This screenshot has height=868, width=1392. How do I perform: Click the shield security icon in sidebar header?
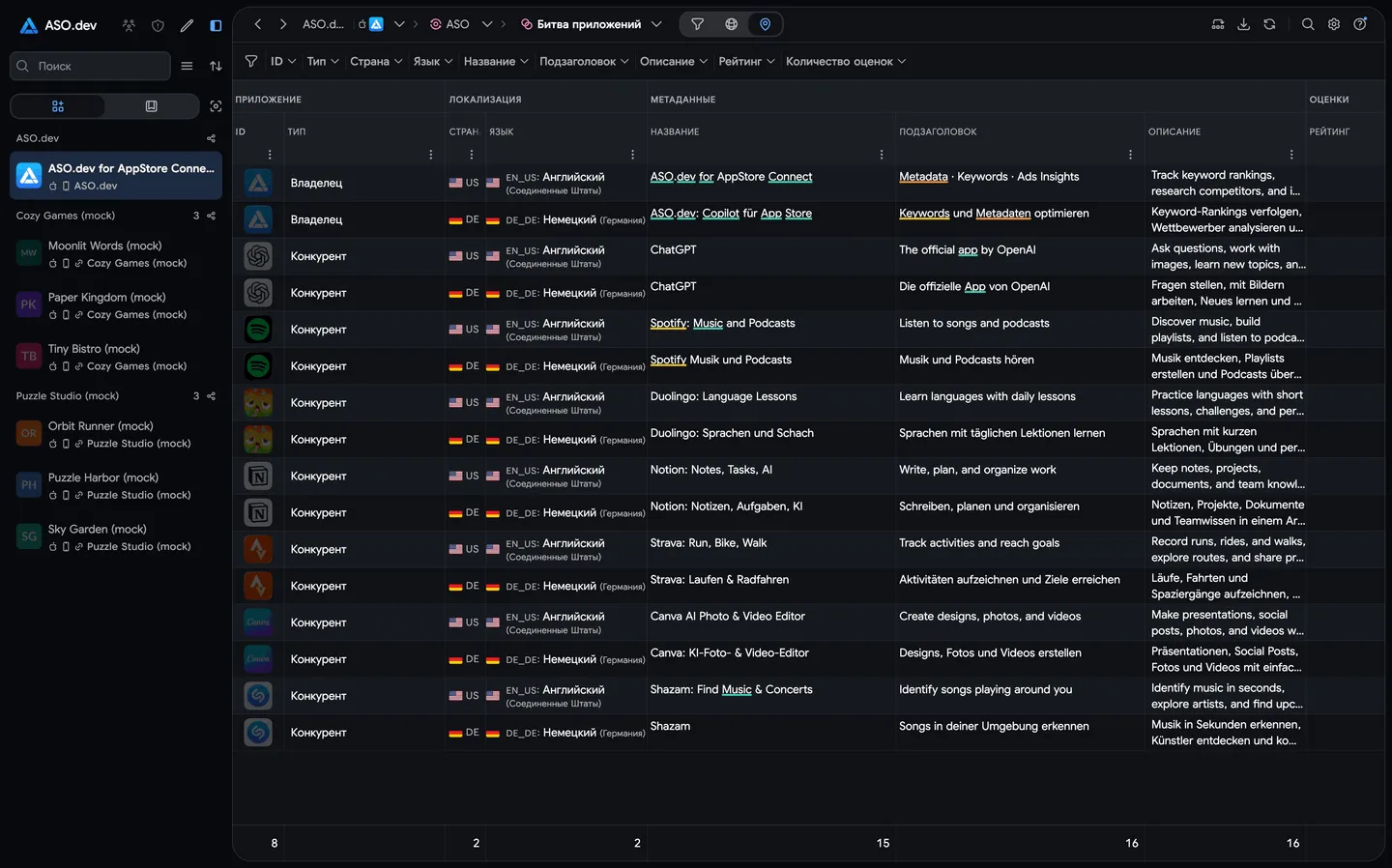158,25
